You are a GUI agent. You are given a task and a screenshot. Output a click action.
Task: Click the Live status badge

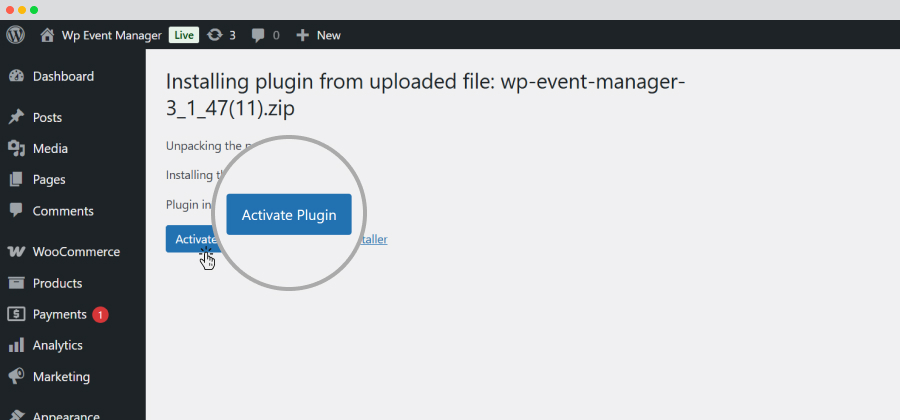point(184,35)
